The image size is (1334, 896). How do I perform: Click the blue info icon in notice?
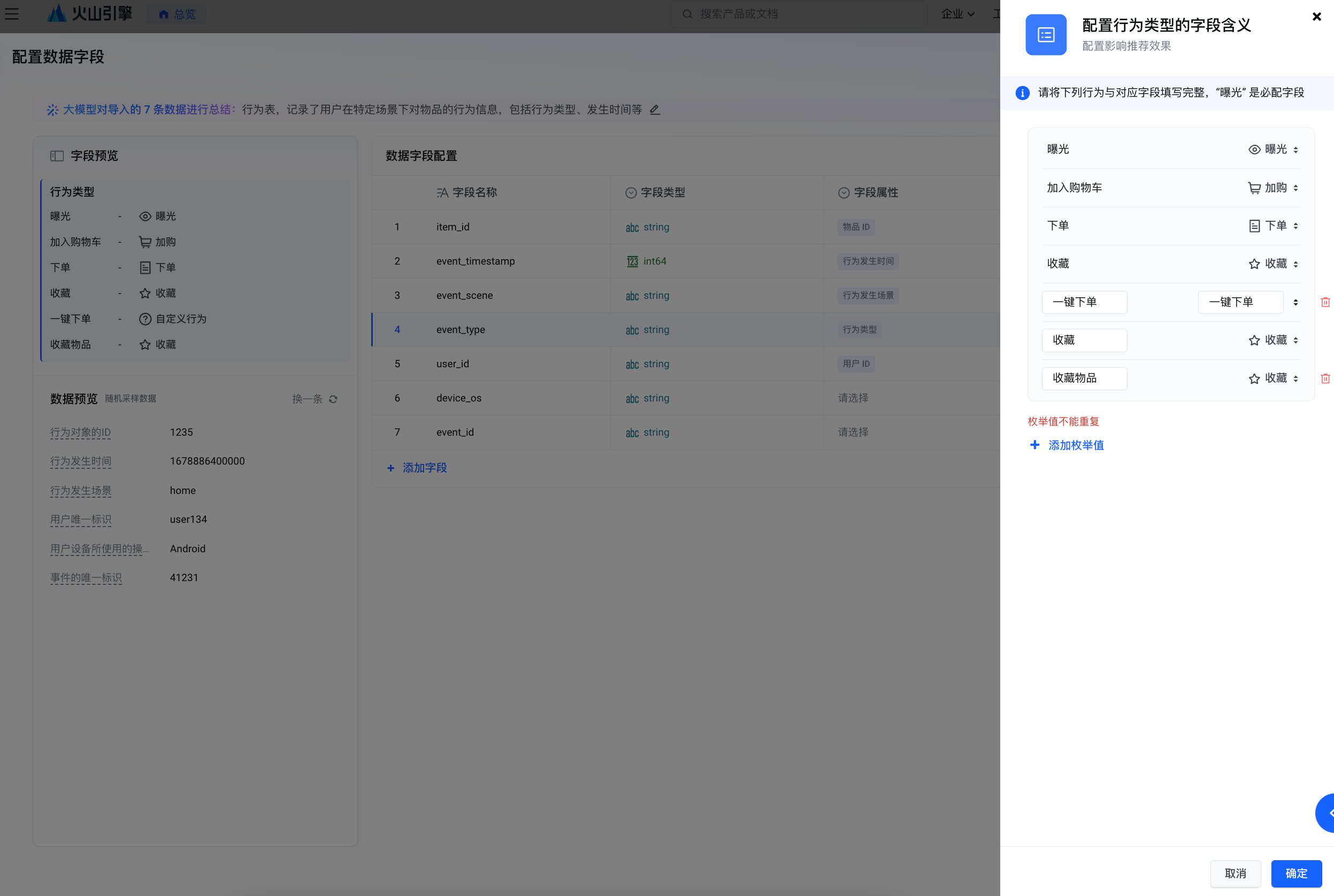[x=1022, y=92]
